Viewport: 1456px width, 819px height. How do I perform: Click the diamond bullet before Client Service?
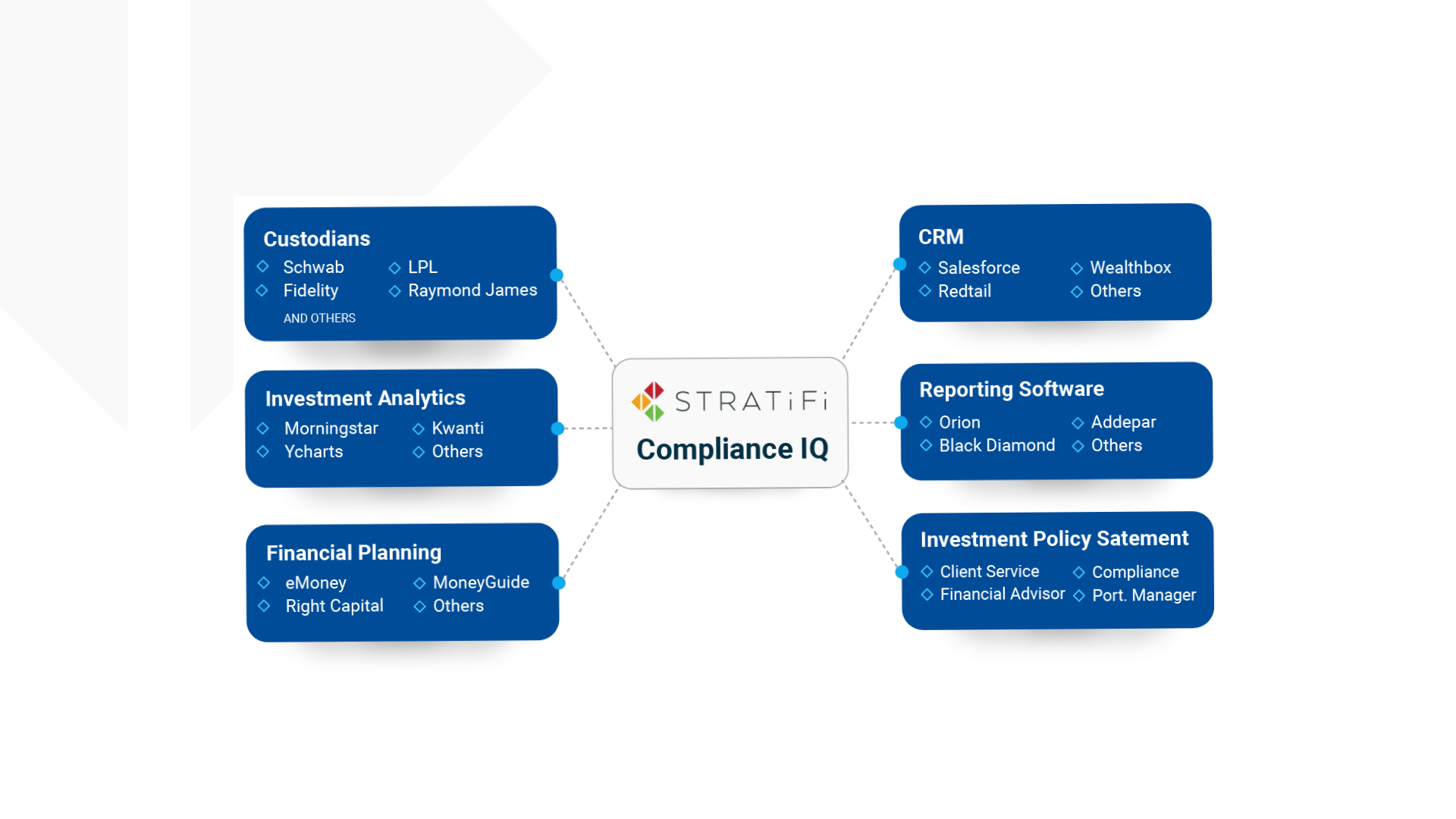point(927,571)
